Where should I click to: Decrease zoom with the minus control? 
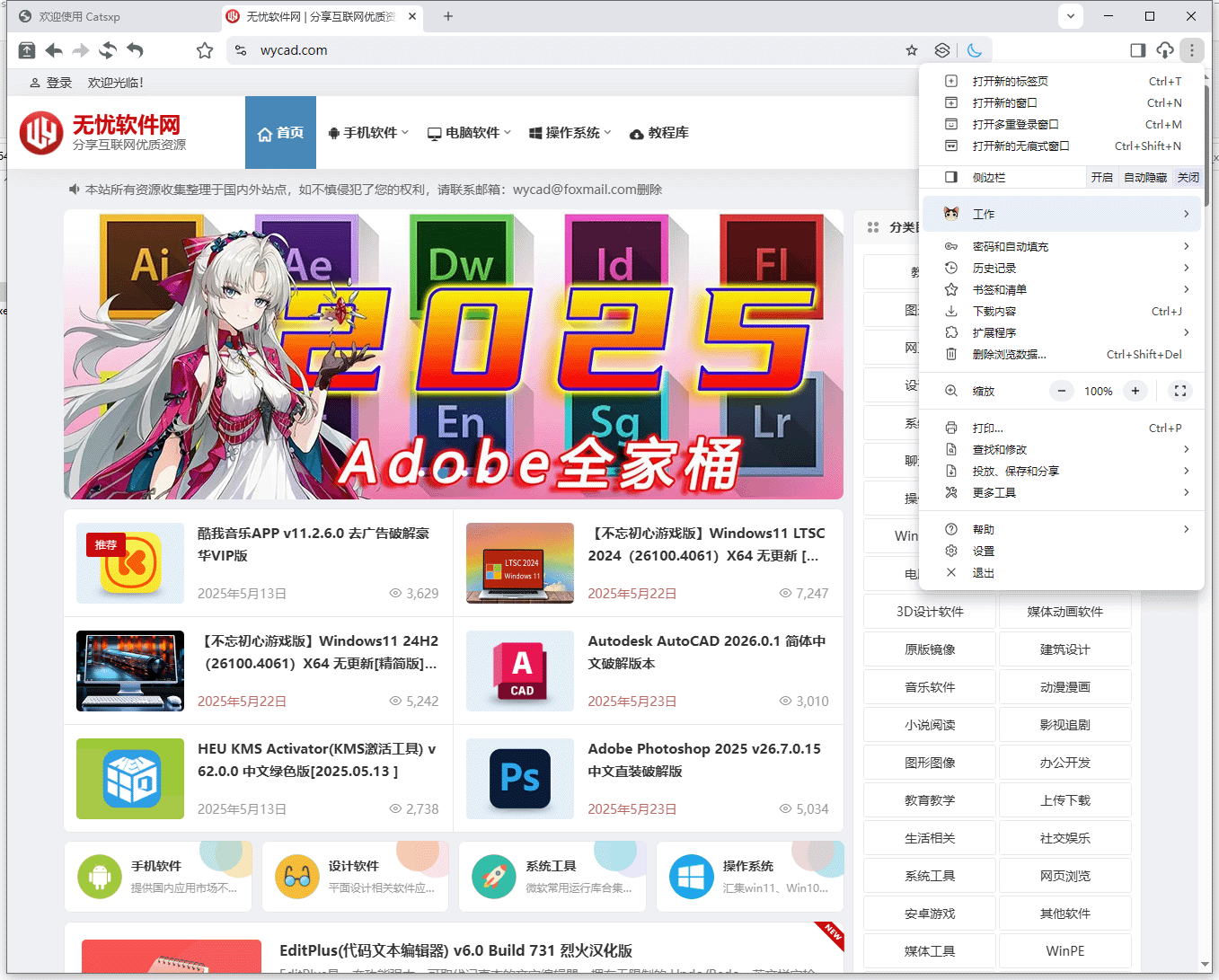(x=1061, y=391)
